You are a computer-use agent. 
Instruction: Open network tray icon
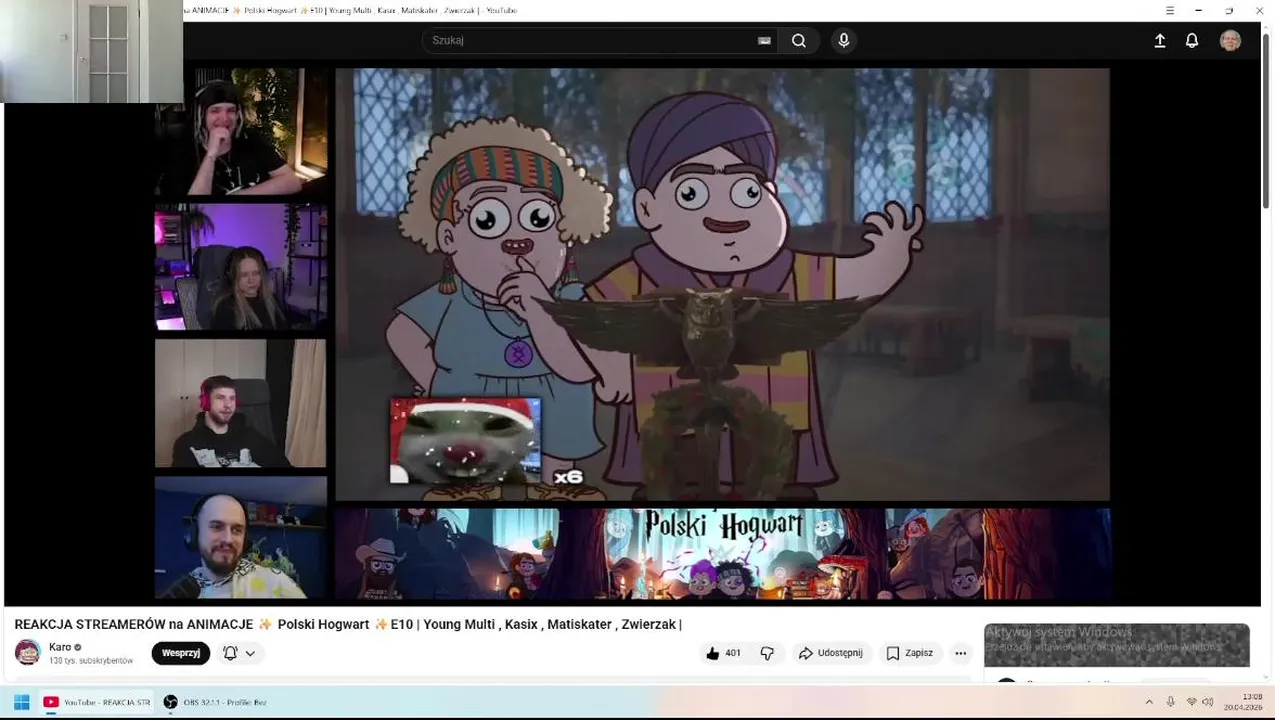pos(1191,702)
